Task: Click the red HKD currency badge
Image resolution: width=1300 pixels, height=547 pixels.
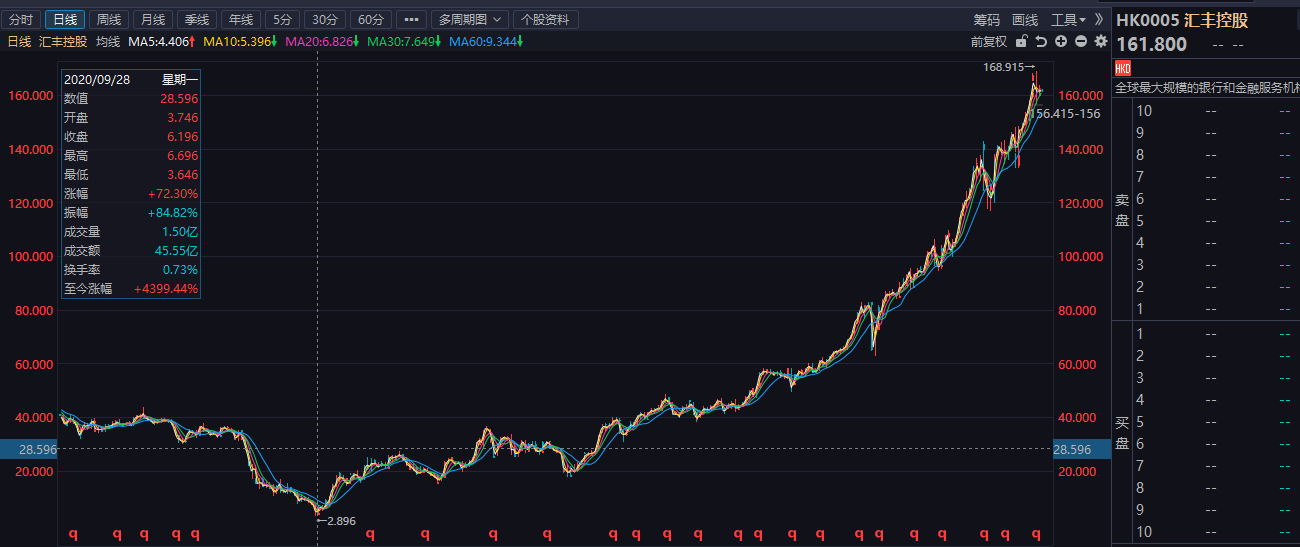Action: tap(1122, 68)
